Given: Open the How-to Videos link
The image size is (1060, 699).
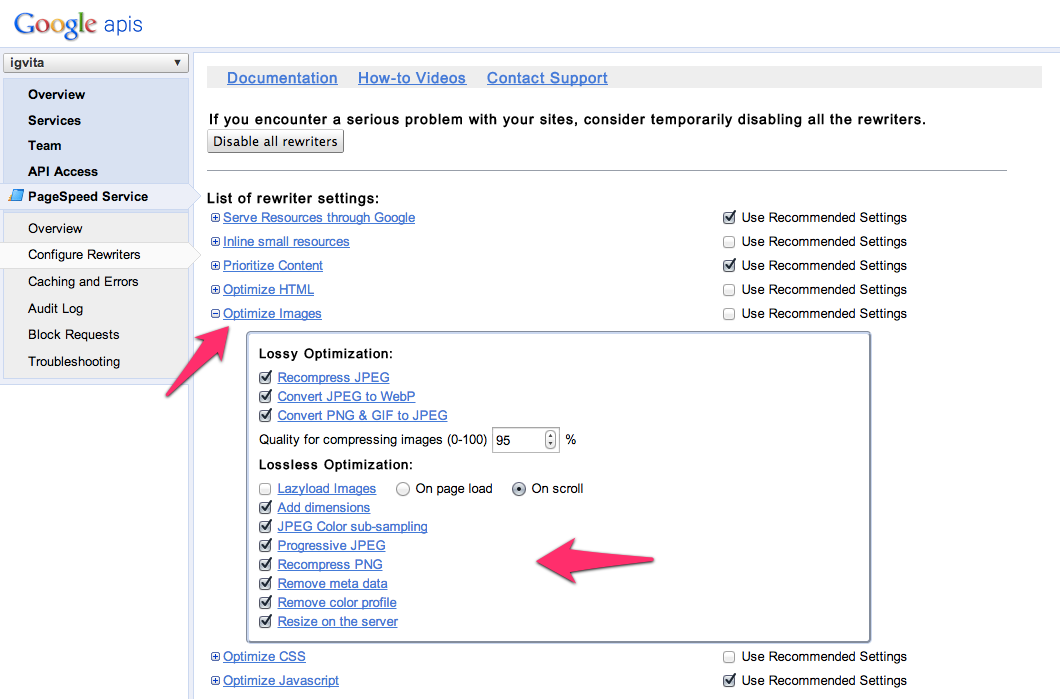Looking at the screenshot, I should [x=412, y=78].
